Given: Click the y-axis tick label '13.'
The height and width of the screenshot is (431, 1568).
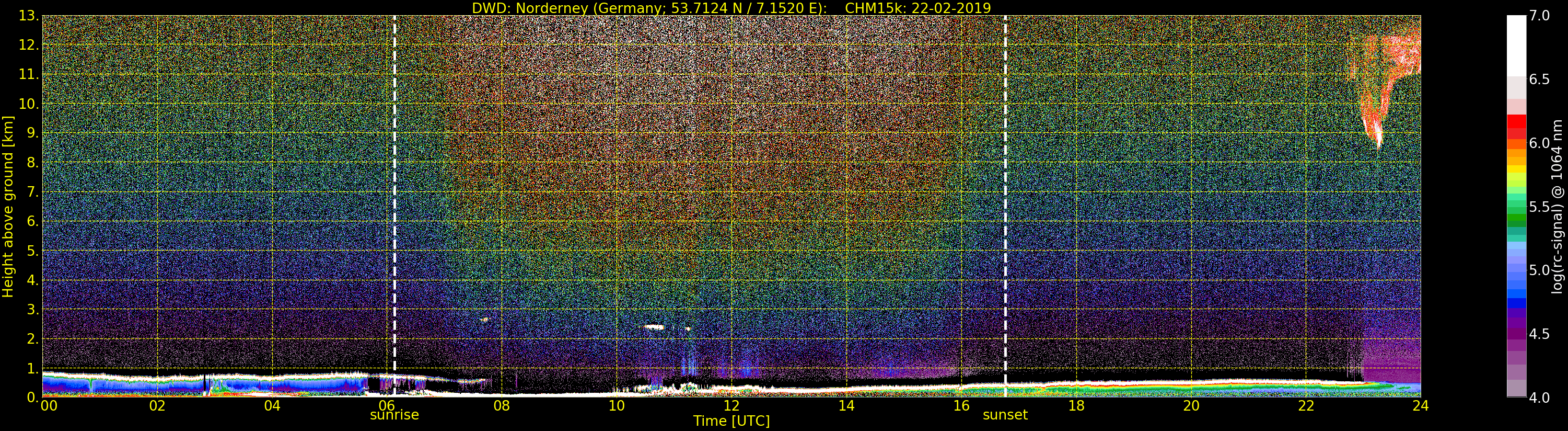Looking at the screenshot, I should (28, 16).
